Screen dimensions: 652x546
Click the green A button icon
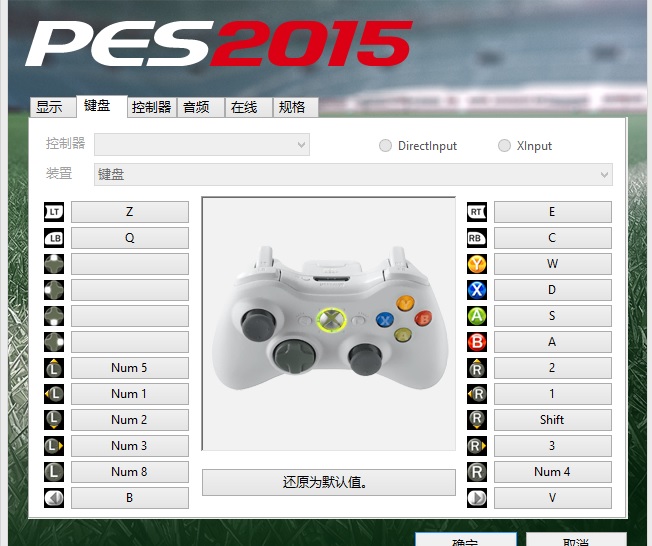pyautogui.click(x=477, y=316)
